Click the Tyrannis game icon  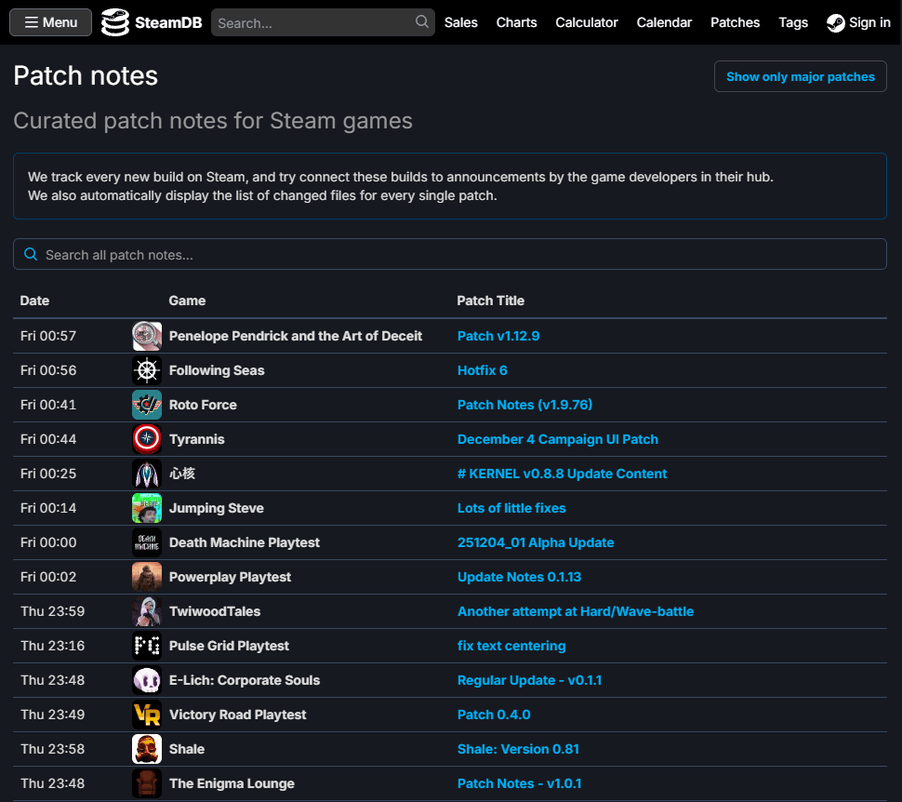(147, 440)
